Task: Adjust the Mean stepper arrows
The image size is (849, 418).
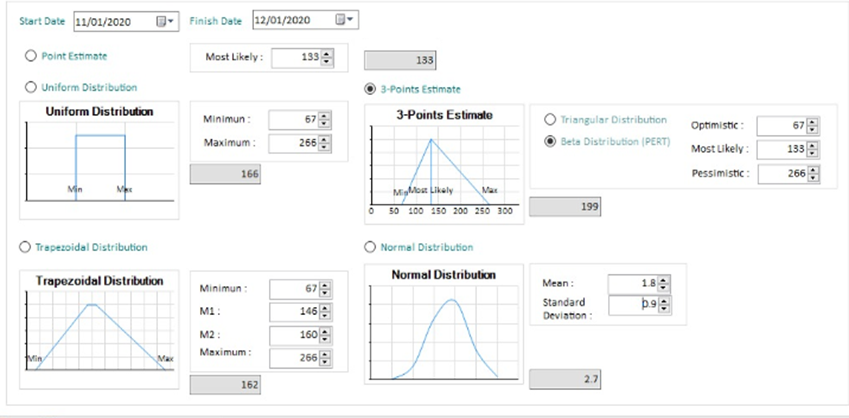Action: [x=664, y=283]
